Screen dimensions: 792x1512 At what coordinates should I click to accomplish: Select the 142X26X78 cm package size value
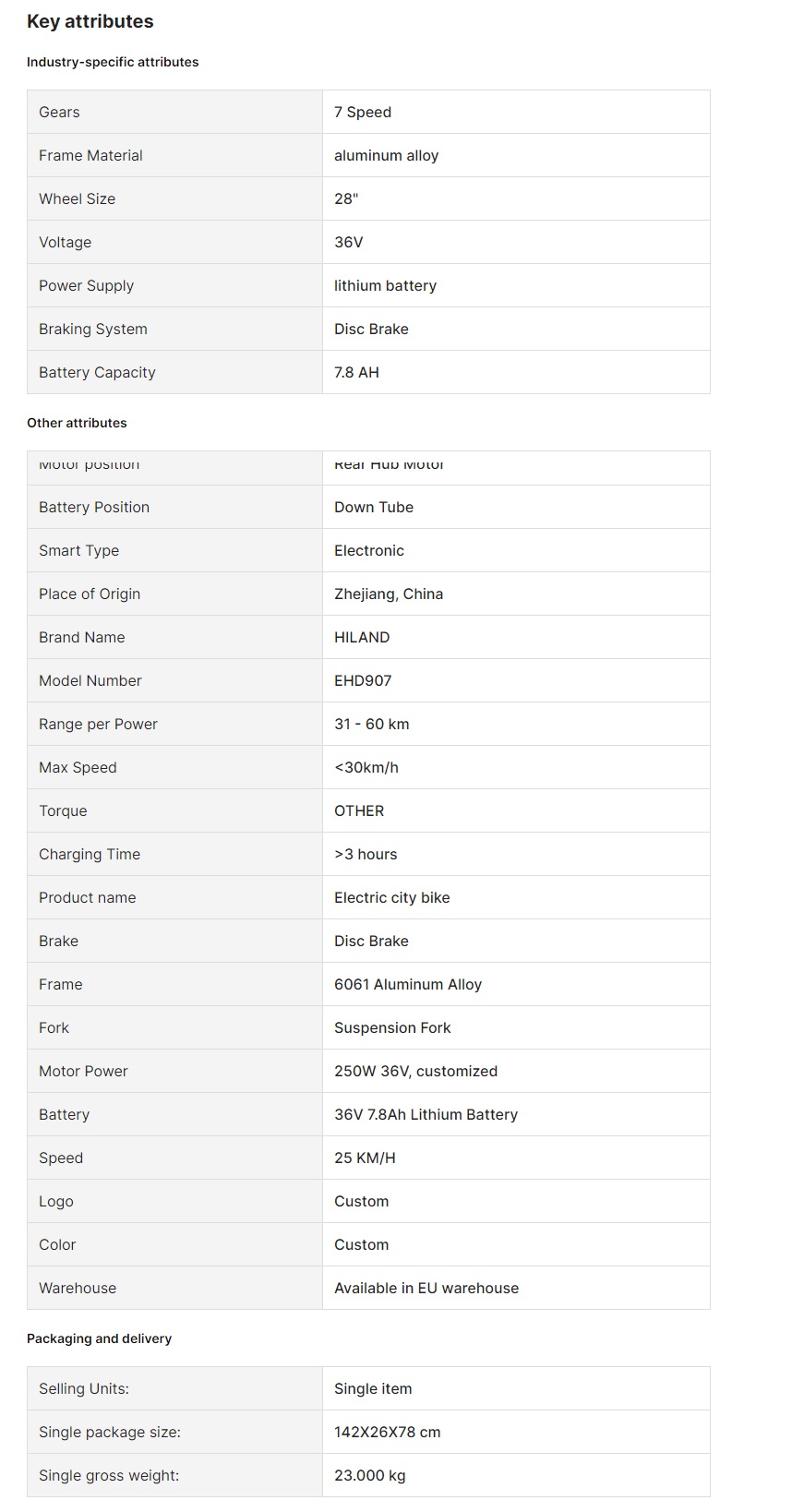point(388,1432)
